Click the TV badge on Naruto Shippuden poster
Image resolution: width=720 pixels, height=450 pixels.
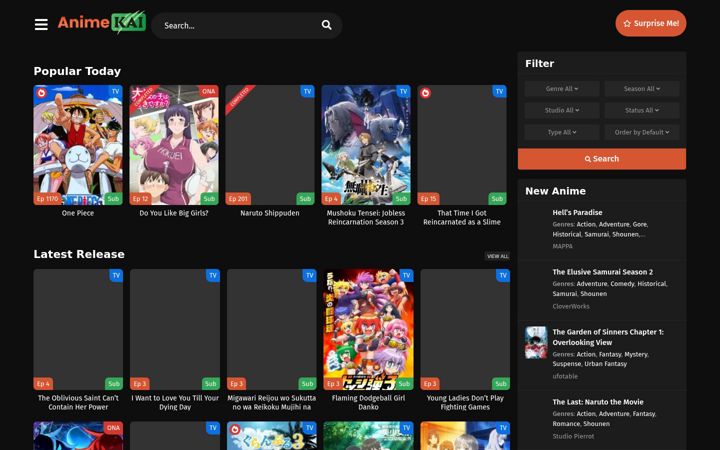pyautogui.click(x=307, y=91)
